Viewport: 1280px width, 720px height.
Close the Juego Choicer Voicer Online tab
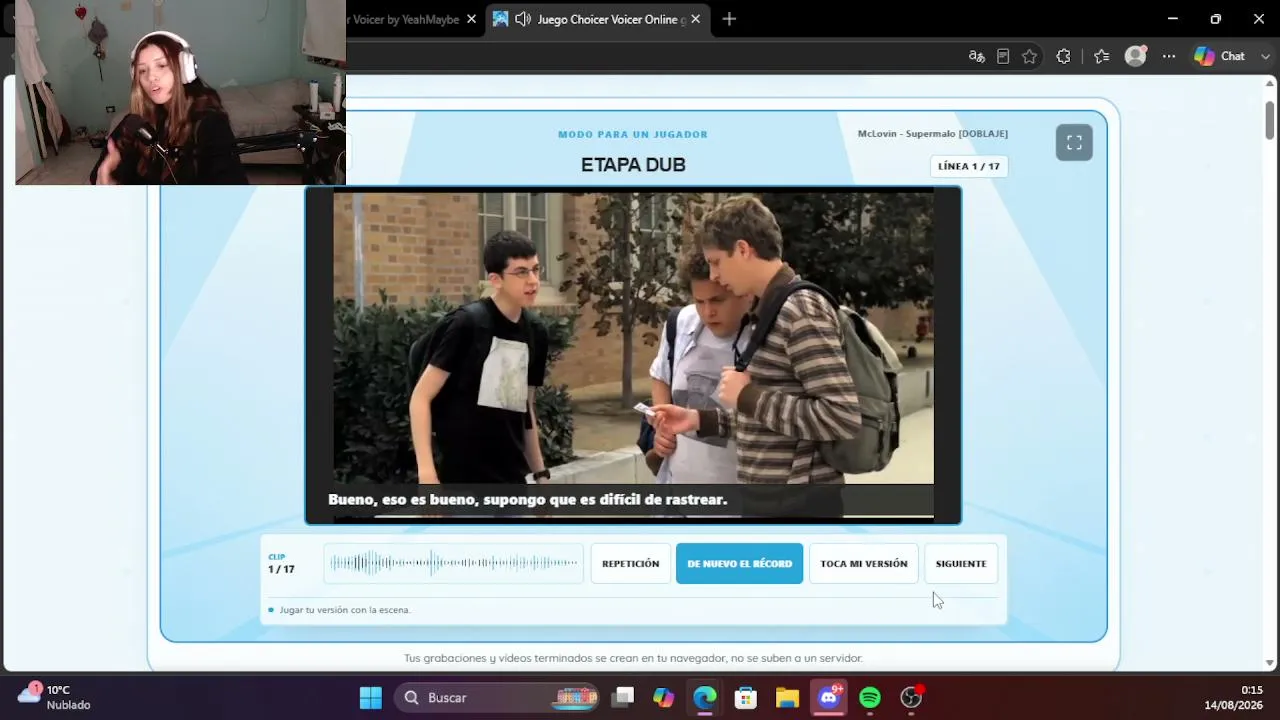(695, 19)
